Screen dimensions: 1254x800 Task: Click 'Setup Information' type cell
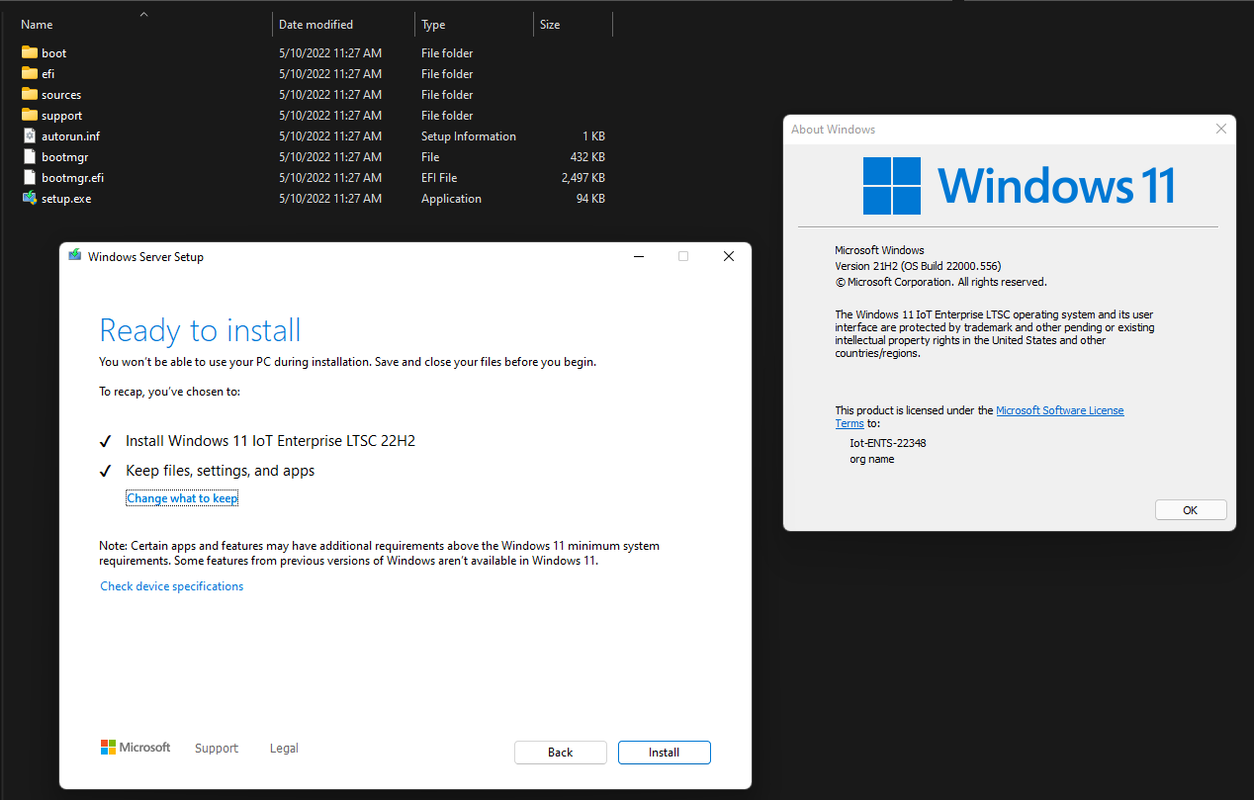coord(469,136)
